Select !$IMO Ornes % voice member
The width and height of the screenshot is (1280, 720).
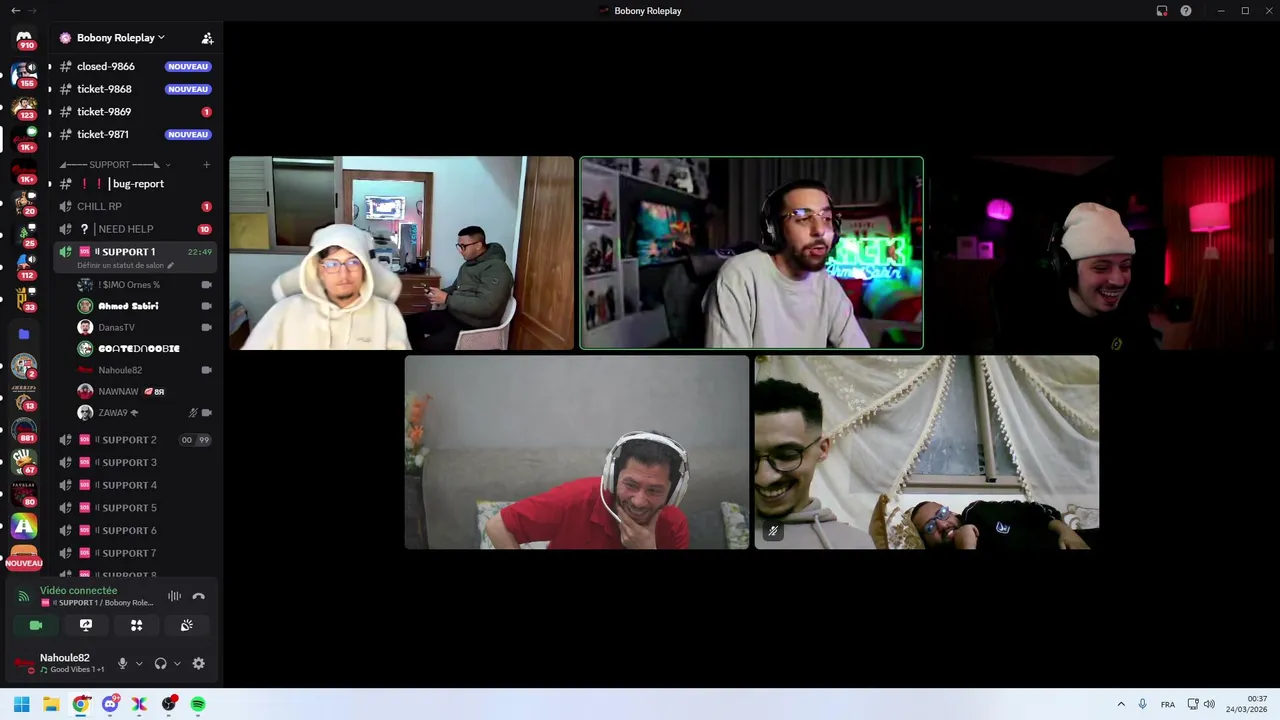tap(145, 285)
